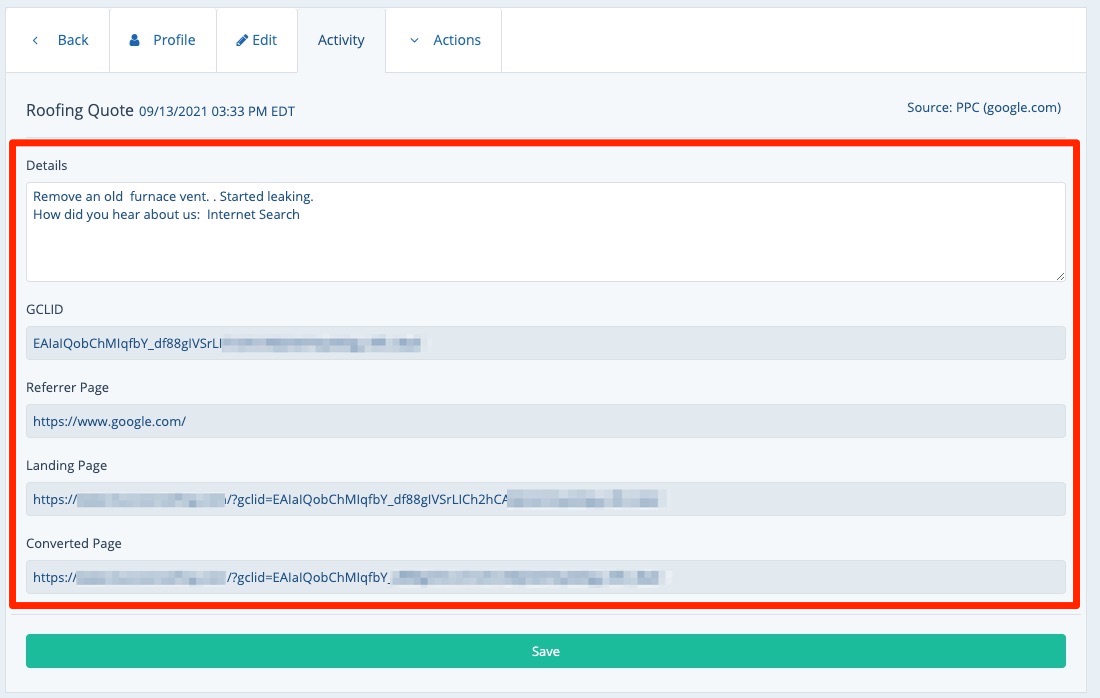The image size is (1100, 698).
Task: Open the Actions menu
Action: click(x=457, y=41)
